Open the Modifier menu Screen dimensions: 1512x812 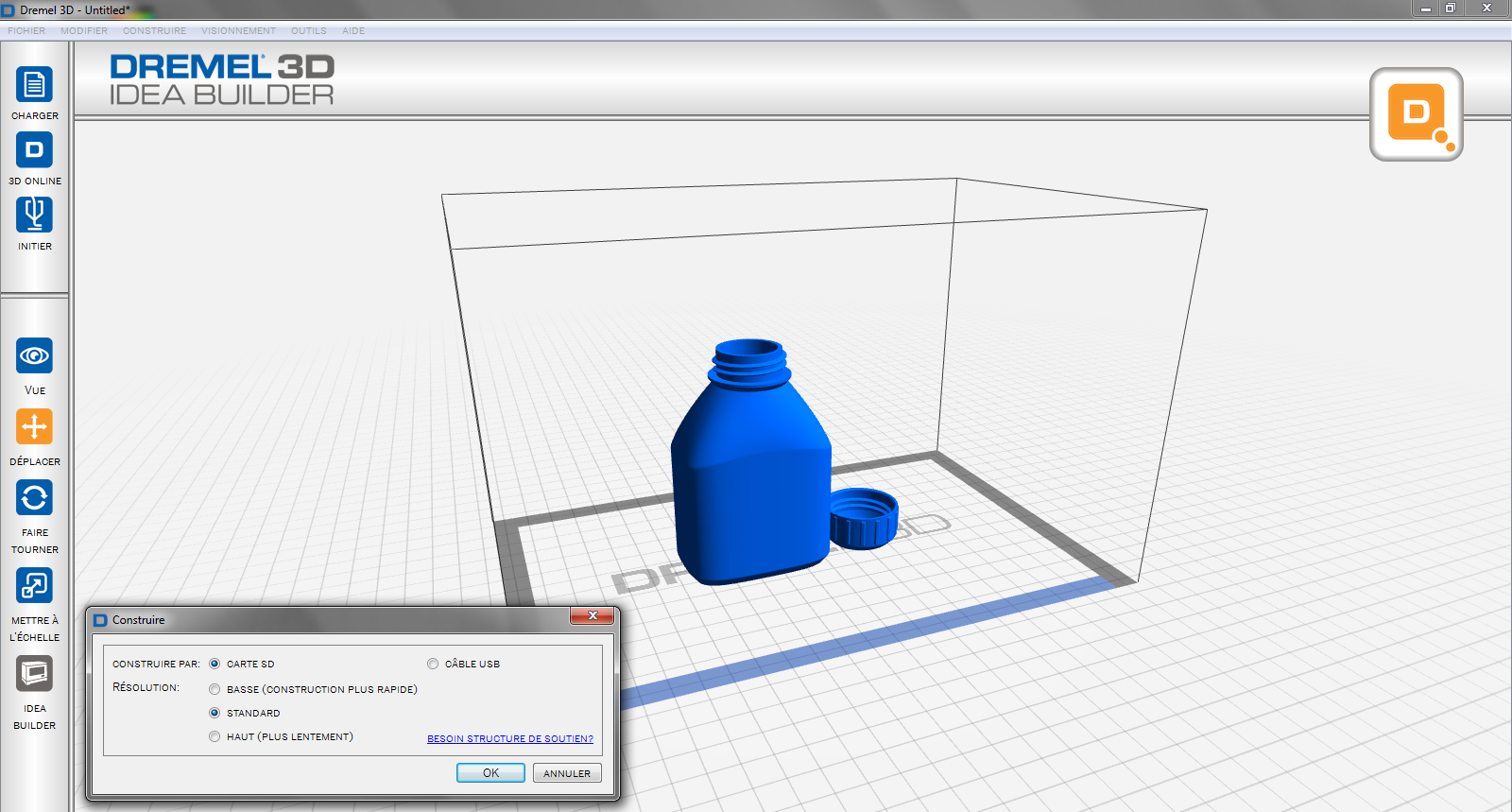[84, 31]
